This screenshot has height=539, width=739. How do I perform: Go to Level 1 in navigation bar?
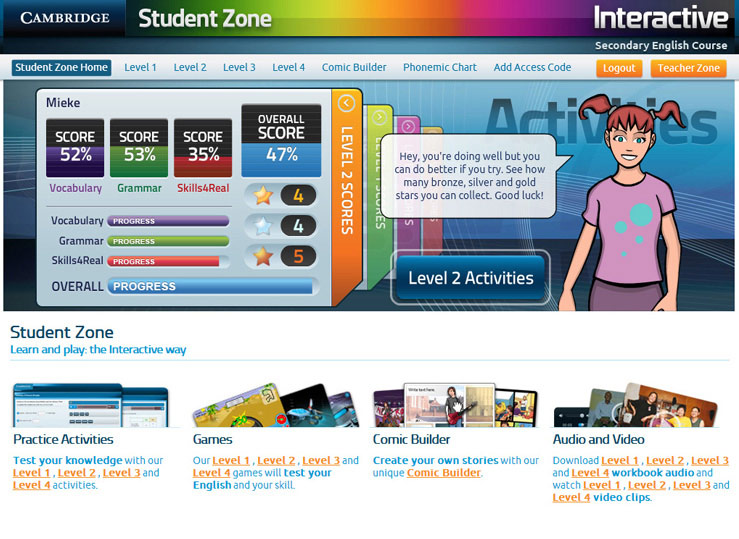pyautogui.click(x=140, y=67)
